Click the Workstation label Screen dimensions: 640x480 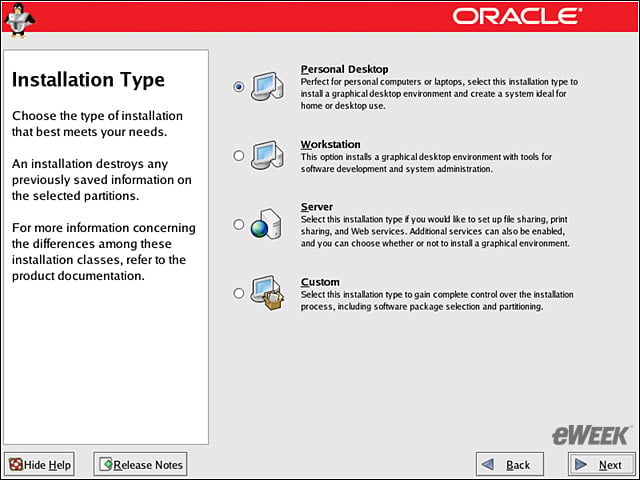331,144
